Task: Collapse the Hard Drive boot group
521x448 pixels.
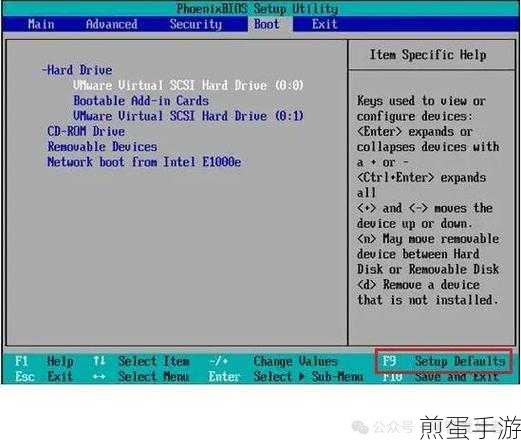Action: tap(77, 70)
